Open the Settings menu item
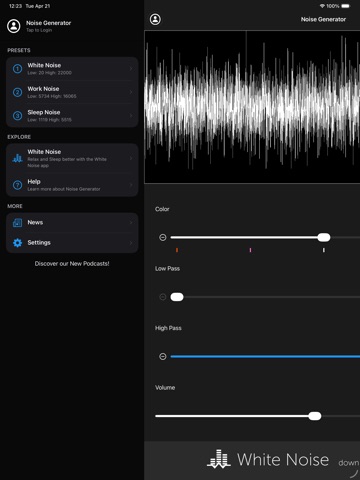360x480 pixels. pyautogui.click(x=72, y=243)
